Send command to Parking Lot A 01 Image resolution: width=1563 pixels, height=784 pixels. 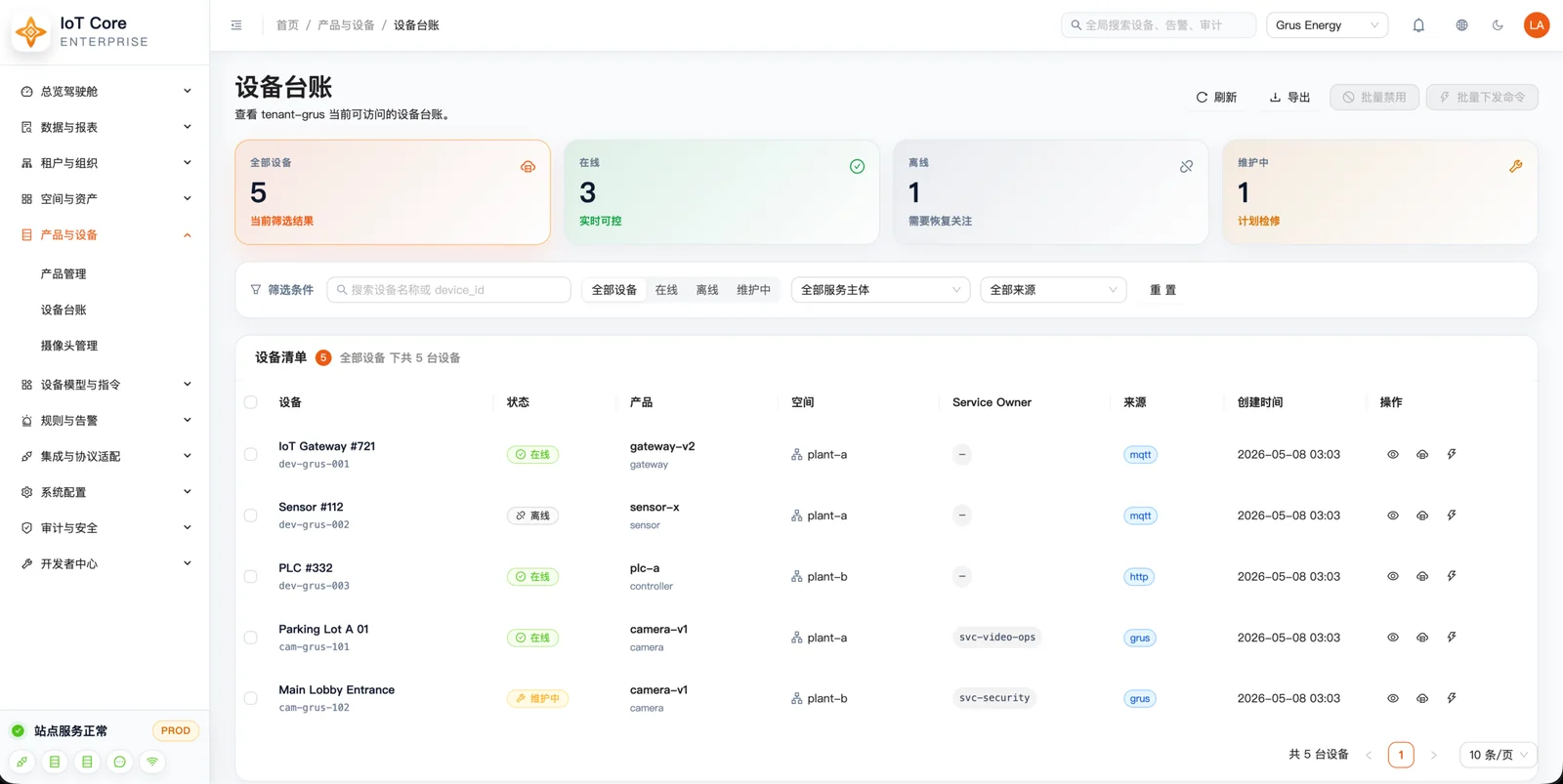click(x=1452, y=638)
